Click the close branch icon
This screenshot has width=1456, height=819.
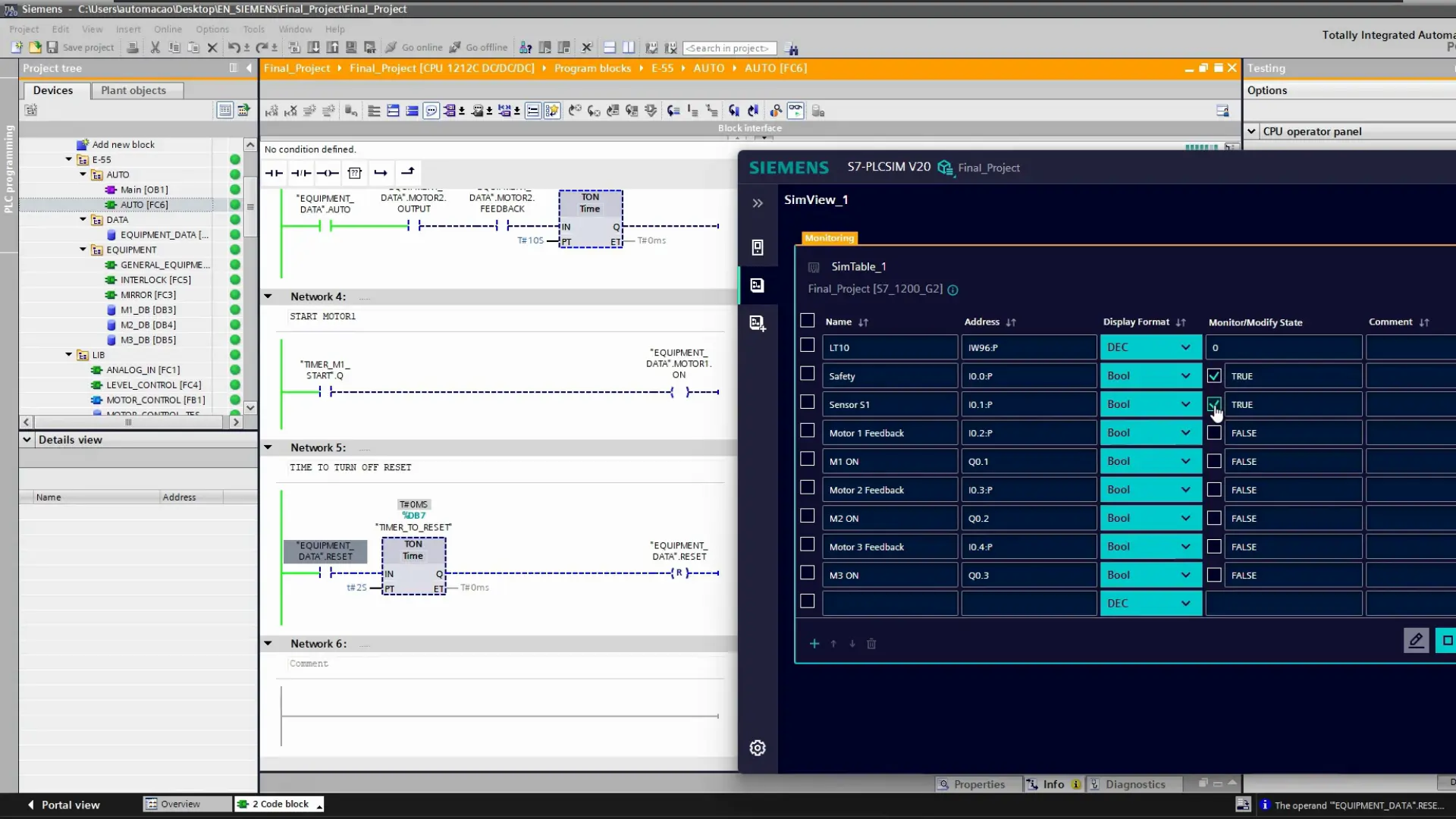(407, 173)
